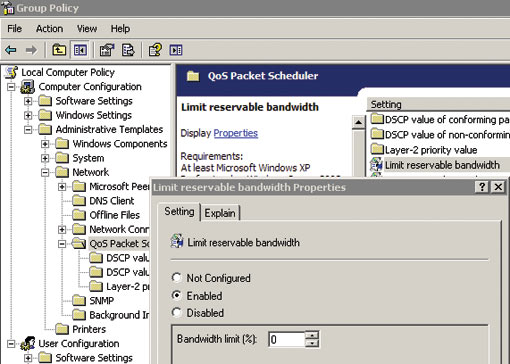Expand the System node
Screen dimensions: 510x364
click(x=45, y=158)
